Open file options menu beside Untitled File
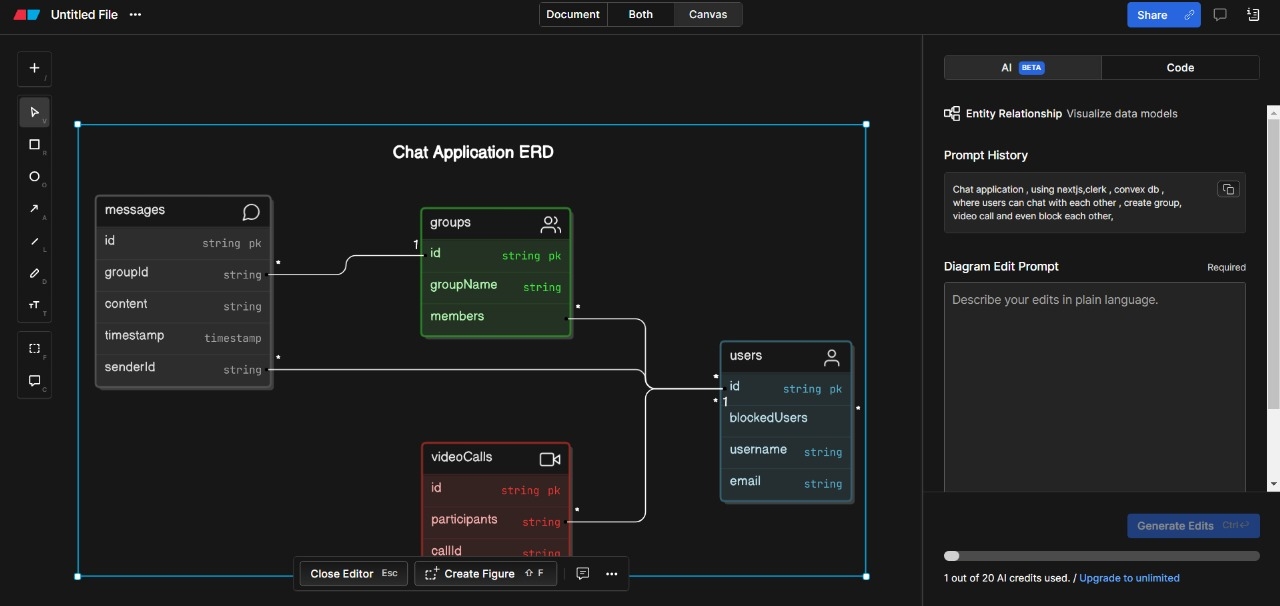The image size is (1280, 606). tap(136, 15)
